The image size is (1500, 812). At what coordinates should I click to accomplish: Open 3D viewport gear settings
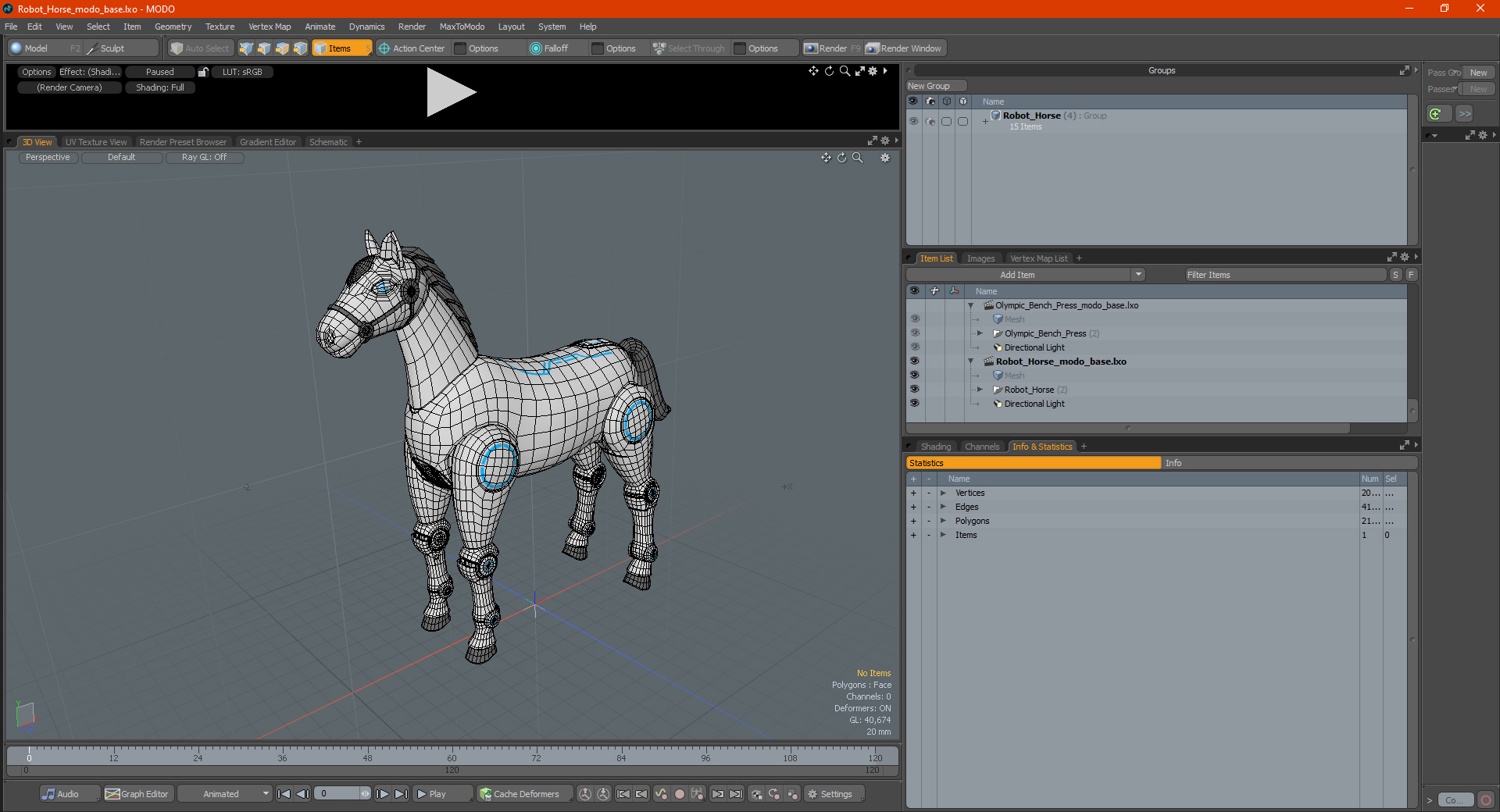[x=885, y=158]
